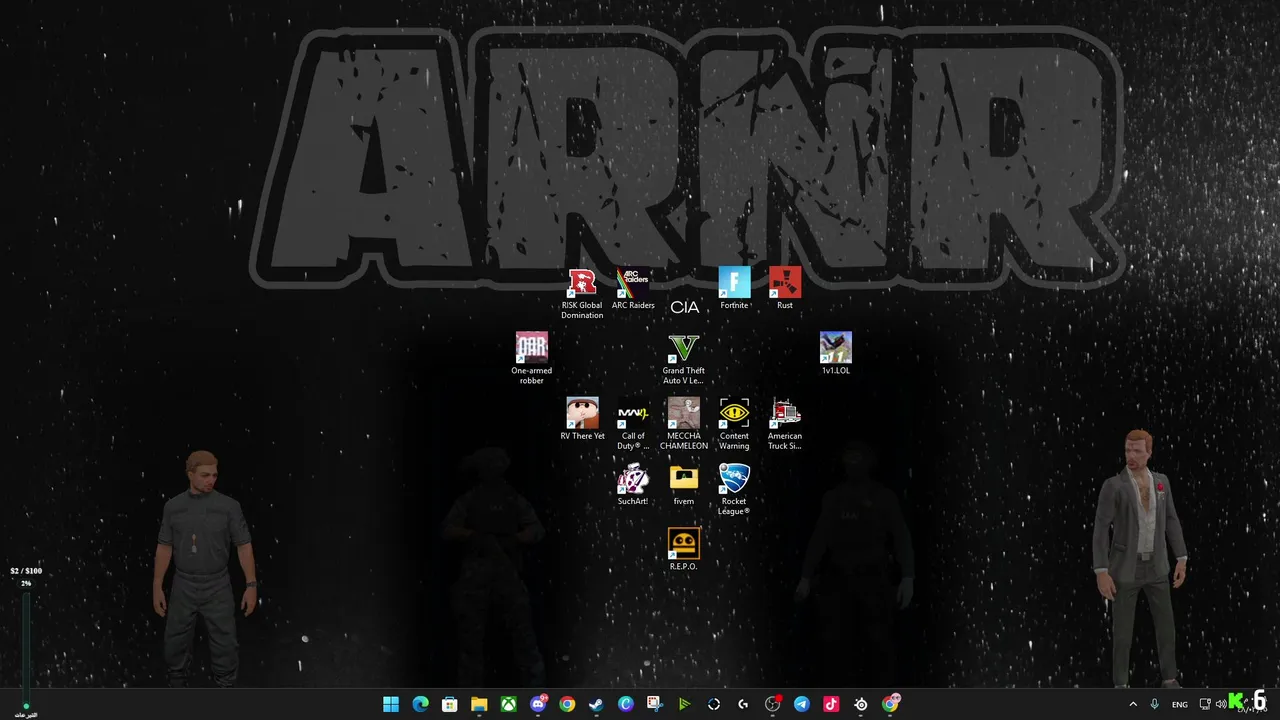
Task: Launch the Rocket League shortcut
Action: [734, 489]
